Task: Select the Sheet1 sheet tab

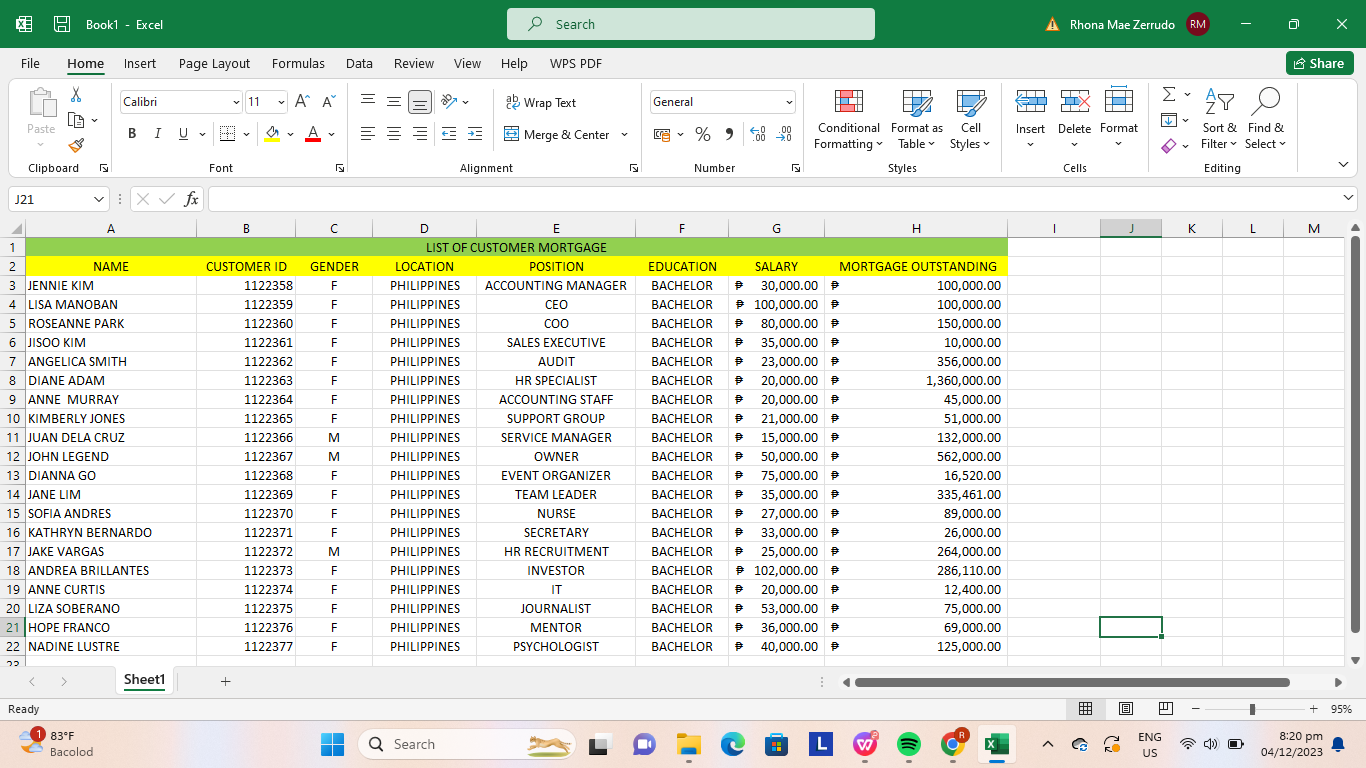Action: [x=144, y=680]
